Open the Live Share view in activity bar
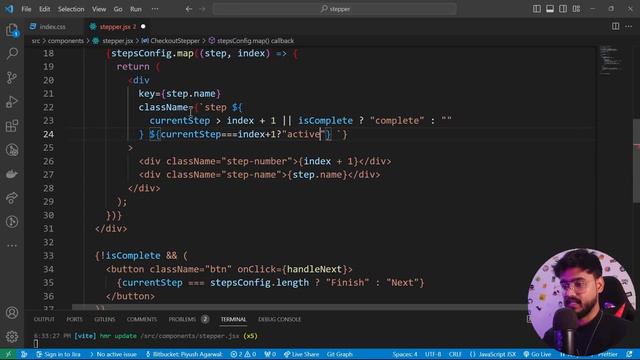640x360 pixels. coord(12,198)
